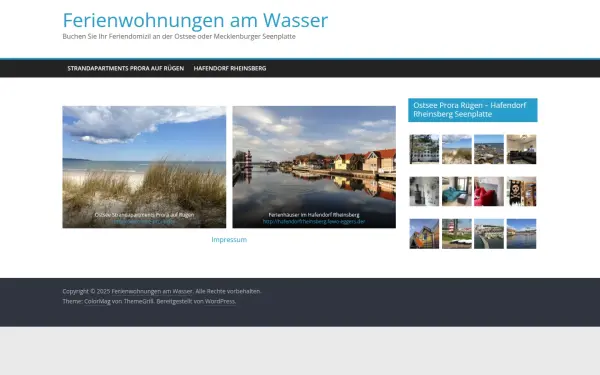Follow the link under Ostsee Strandapartments caption

coord(144,222)
